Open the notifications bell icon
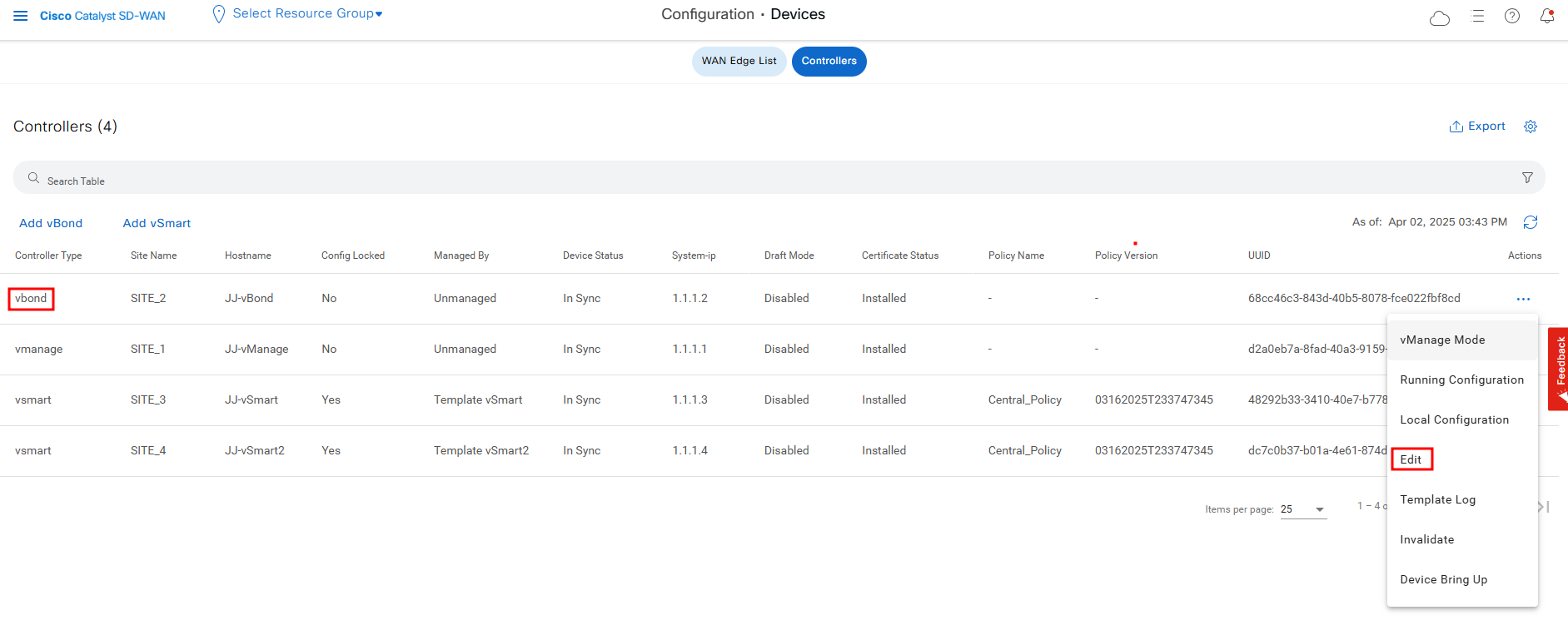Screen dimensions: 1568x640 pos(1547,16)
